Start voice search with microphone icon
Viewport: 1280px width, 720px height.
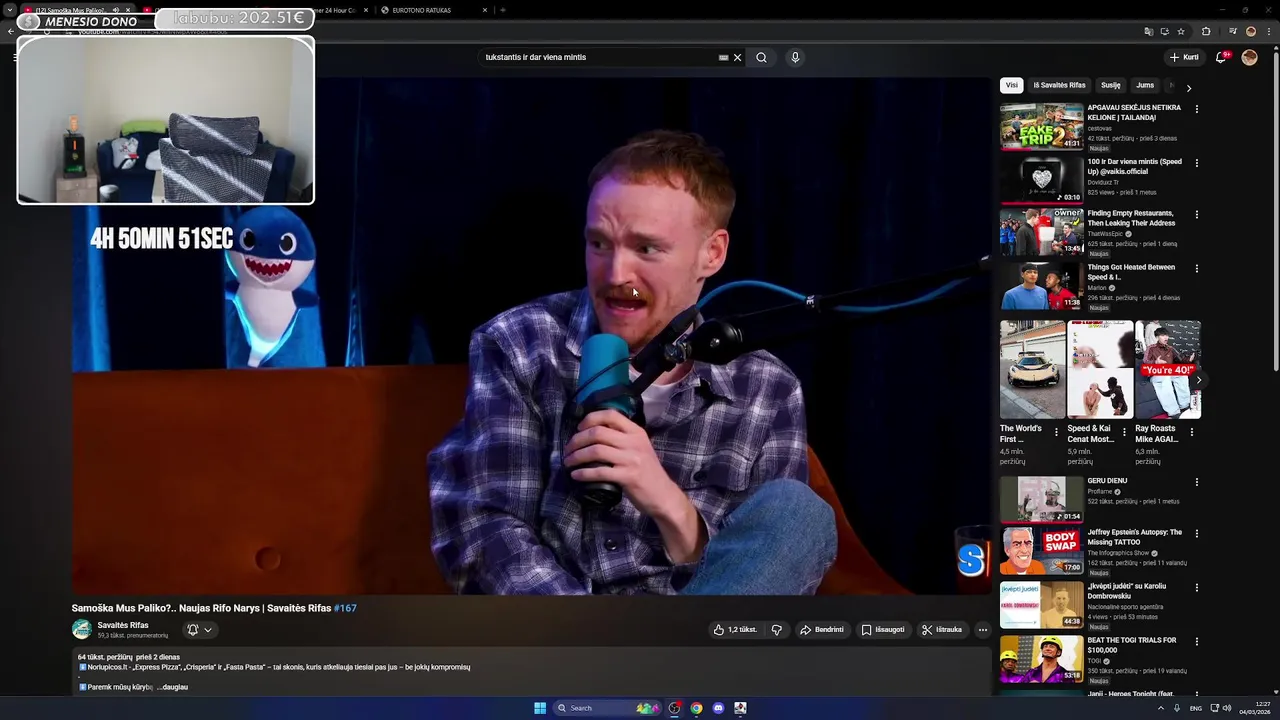click(x=795, y=57)
